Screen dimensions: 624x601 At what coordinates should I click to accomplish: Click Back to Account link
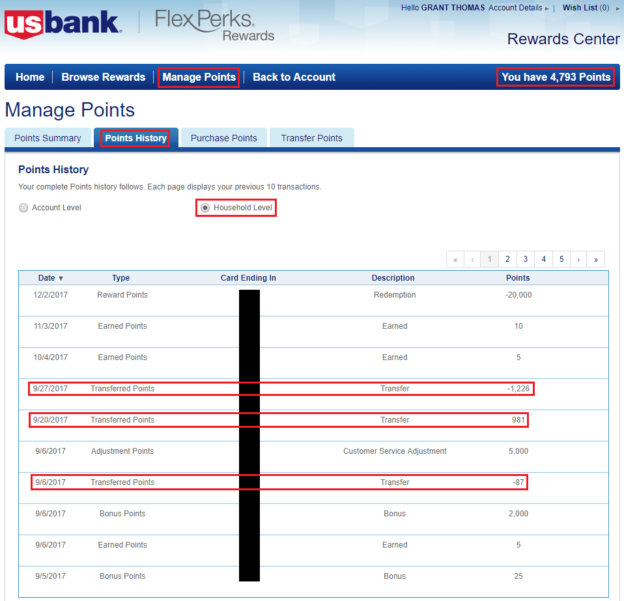tap(294, 77)
